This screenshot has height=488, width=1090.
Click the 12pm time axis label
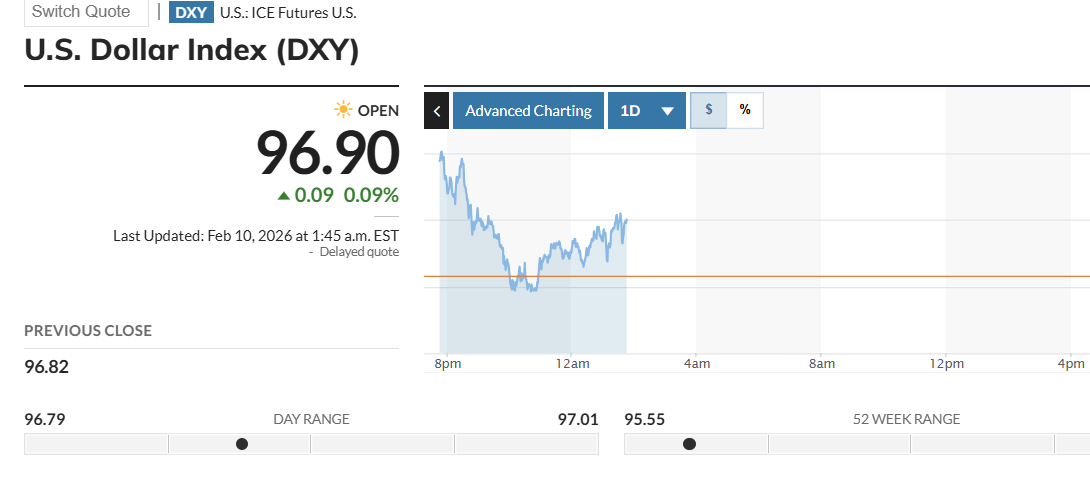pos(946,364)
